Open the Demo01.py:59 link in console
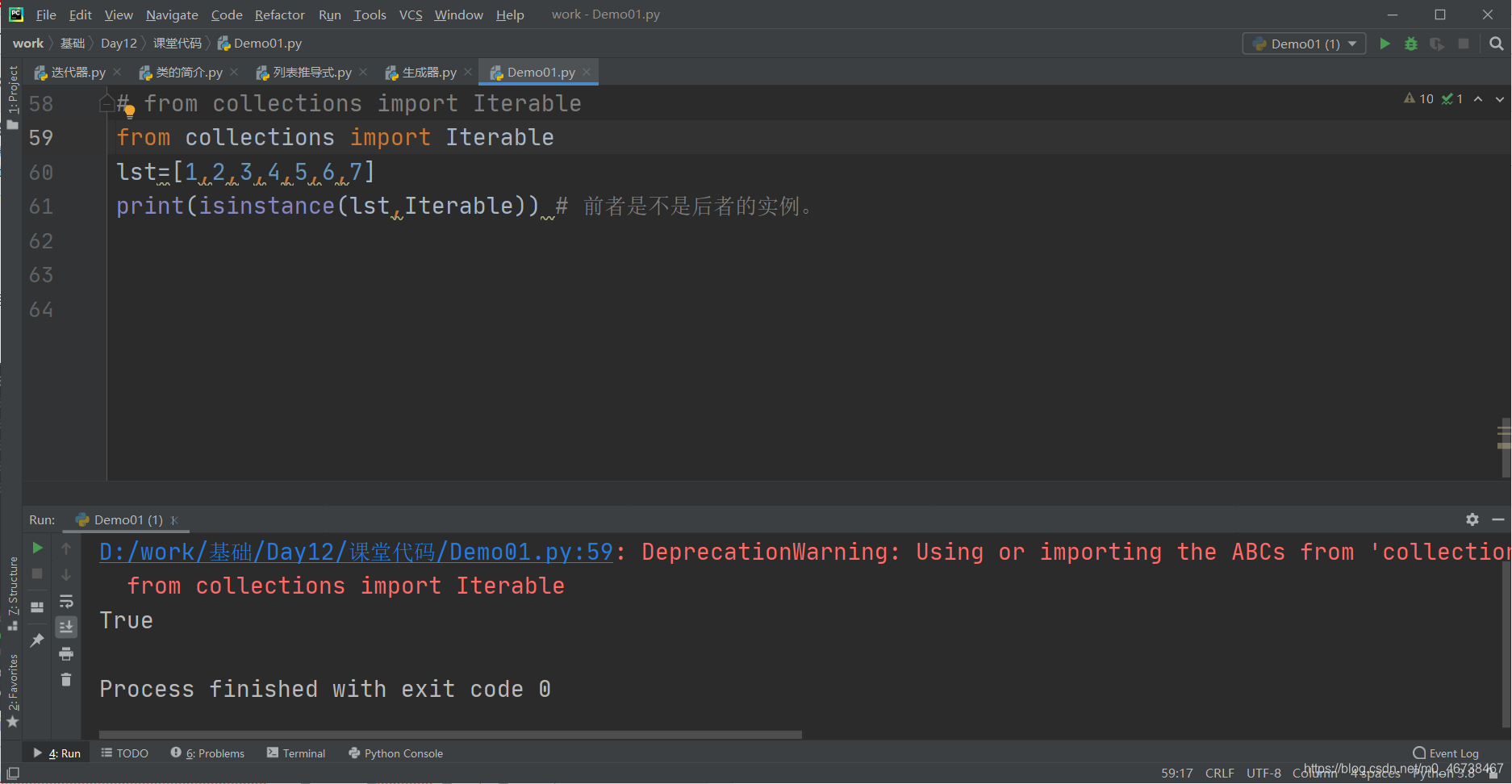1512x784 pixels. [356, 552]
